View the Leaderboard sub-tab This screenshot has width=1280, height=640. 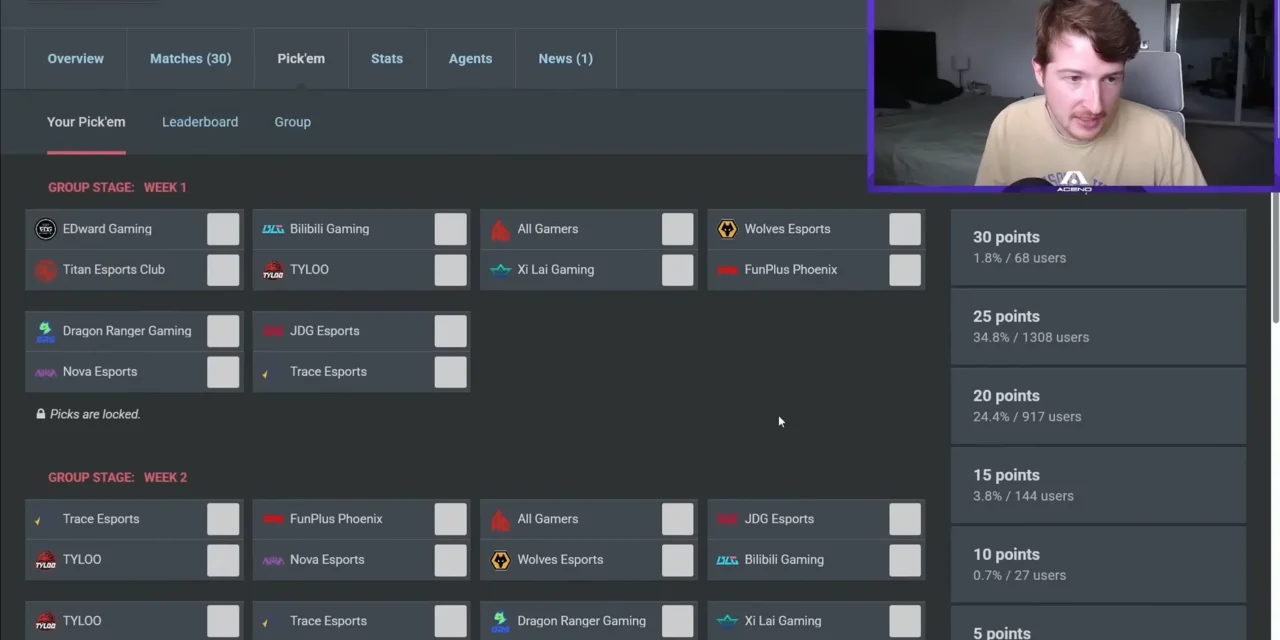tap(200, 122)
